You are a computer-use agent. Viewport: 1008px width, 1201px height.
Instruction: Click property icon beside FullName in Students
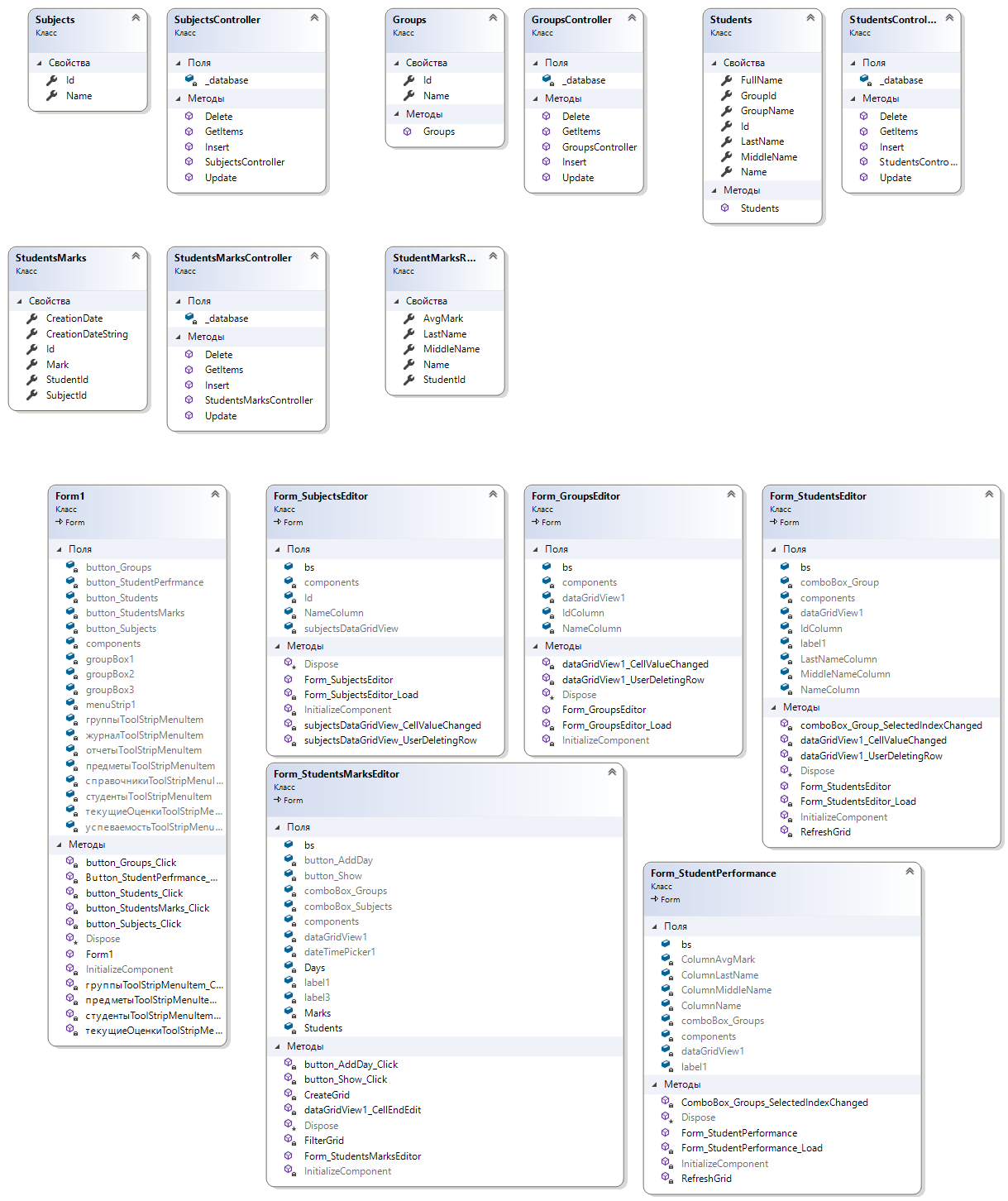(726, 80)
